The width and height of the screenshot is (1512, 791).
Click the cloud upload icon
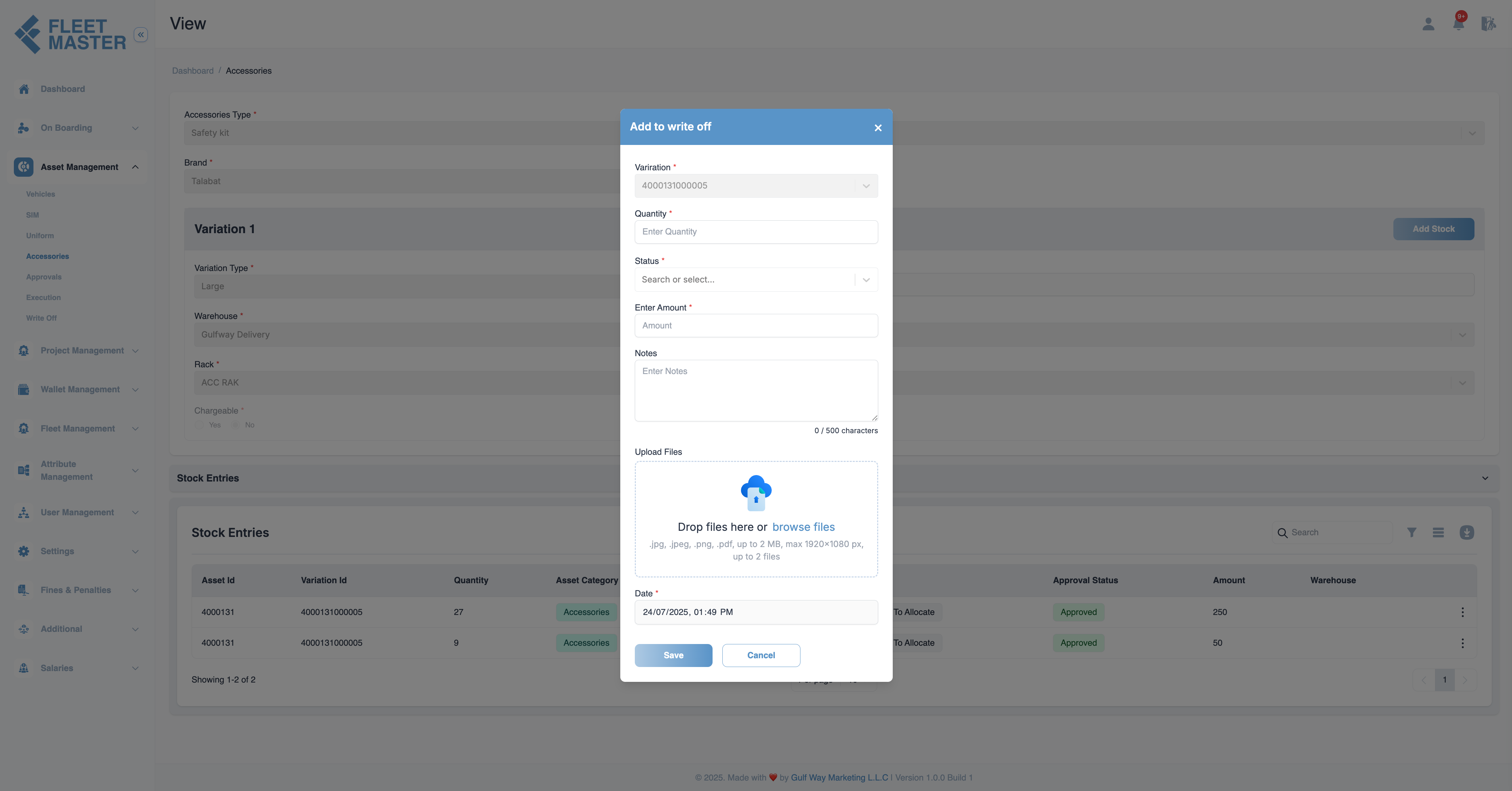point(756,493)
